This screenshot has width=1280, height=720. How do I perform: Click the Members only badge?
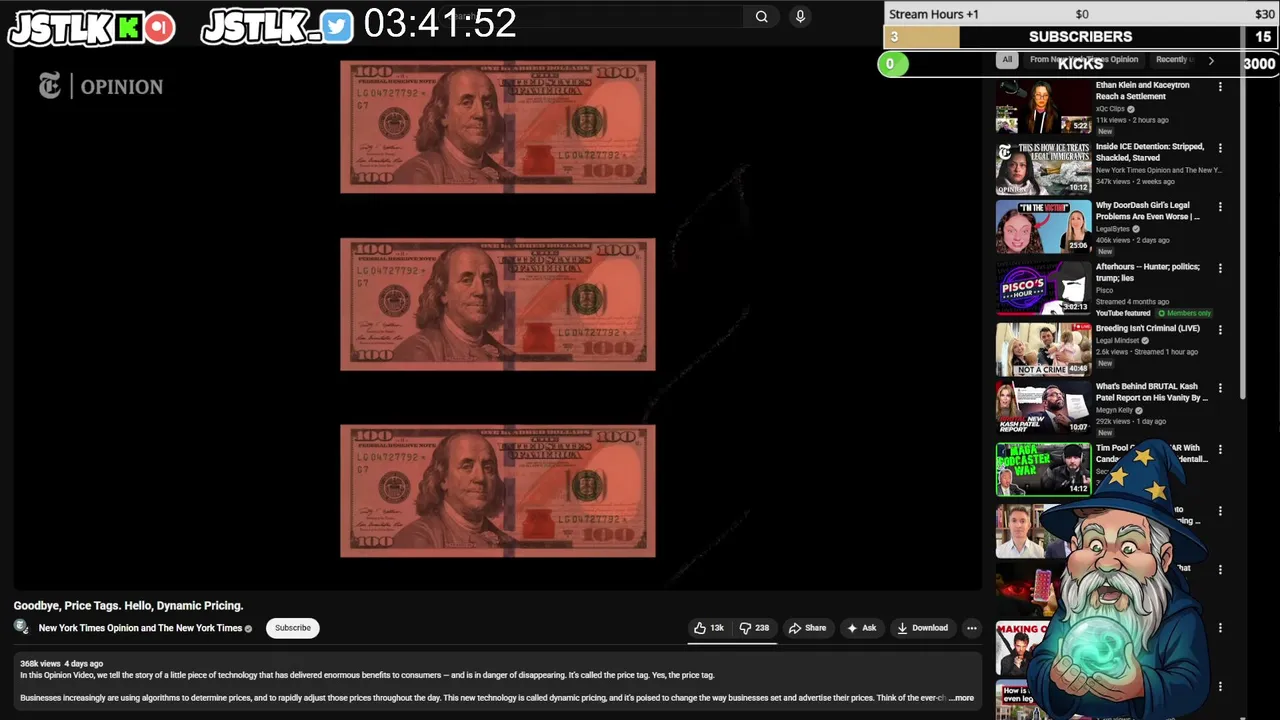tap(1184, 313)
